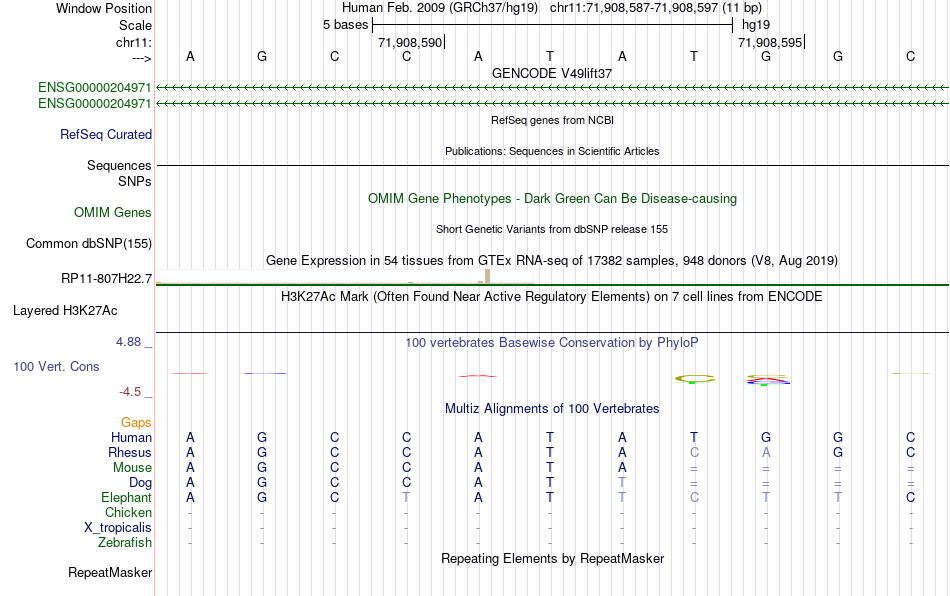Open the OMIM Genes track label
The height and width of the screenshot is (596, 950).
(112, 213)
